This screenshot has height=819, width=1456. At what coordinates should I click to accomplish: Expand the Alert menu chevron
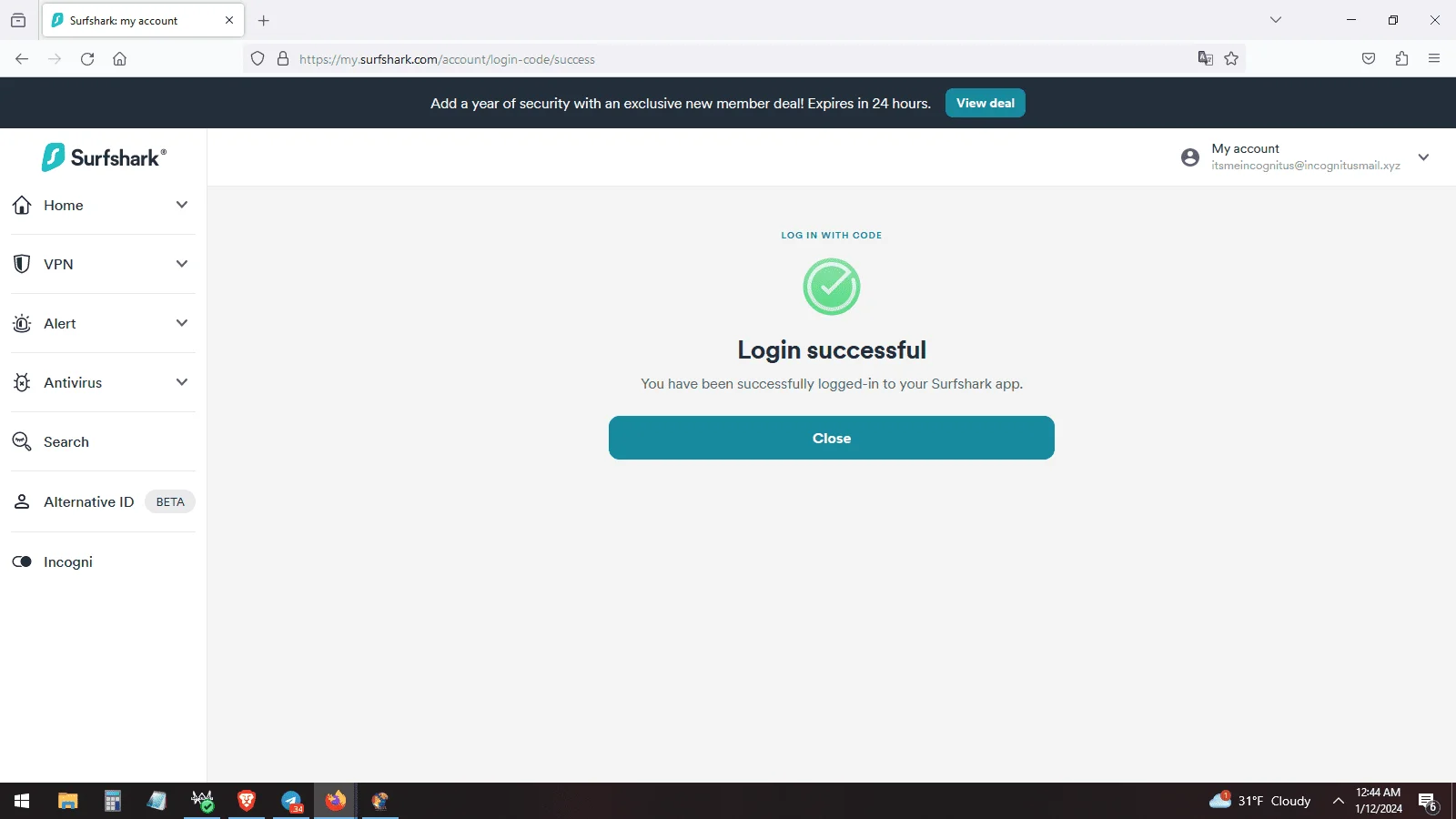pos(182,323)
